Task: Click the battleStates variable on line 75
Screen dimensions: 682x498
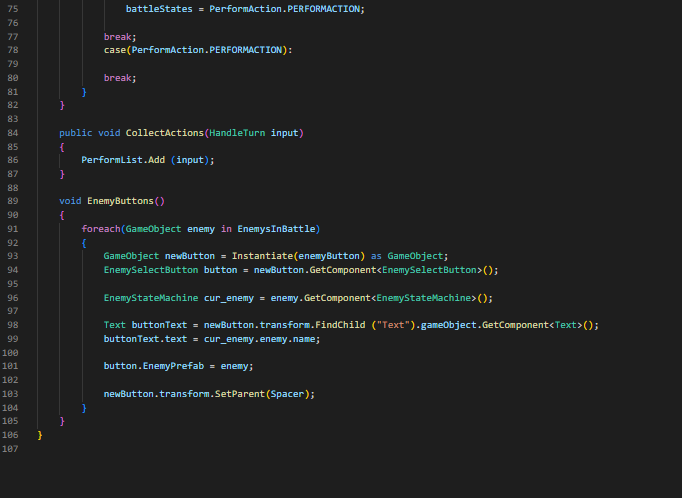Action: click(162, 8)
